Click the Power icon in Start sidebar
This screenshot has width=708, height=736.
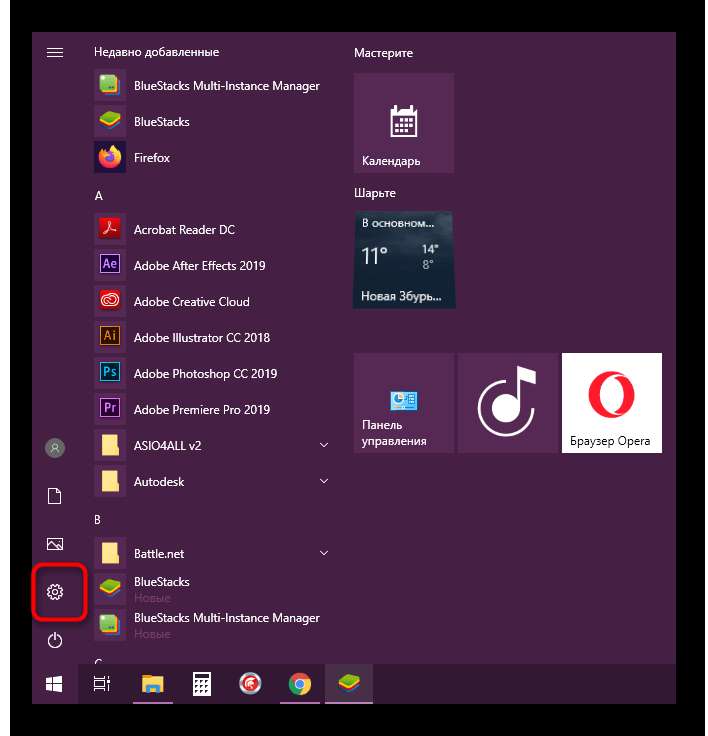[55, 640]
